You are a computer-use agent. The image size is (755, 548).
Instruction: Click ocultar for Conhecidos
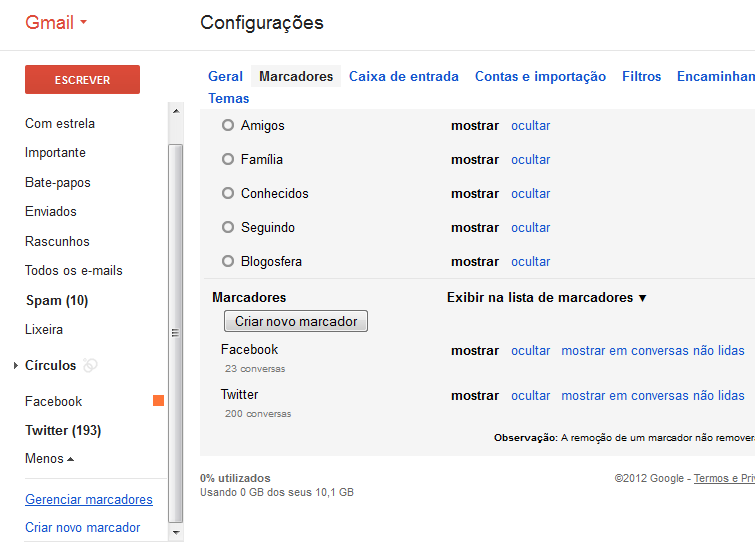531,194
